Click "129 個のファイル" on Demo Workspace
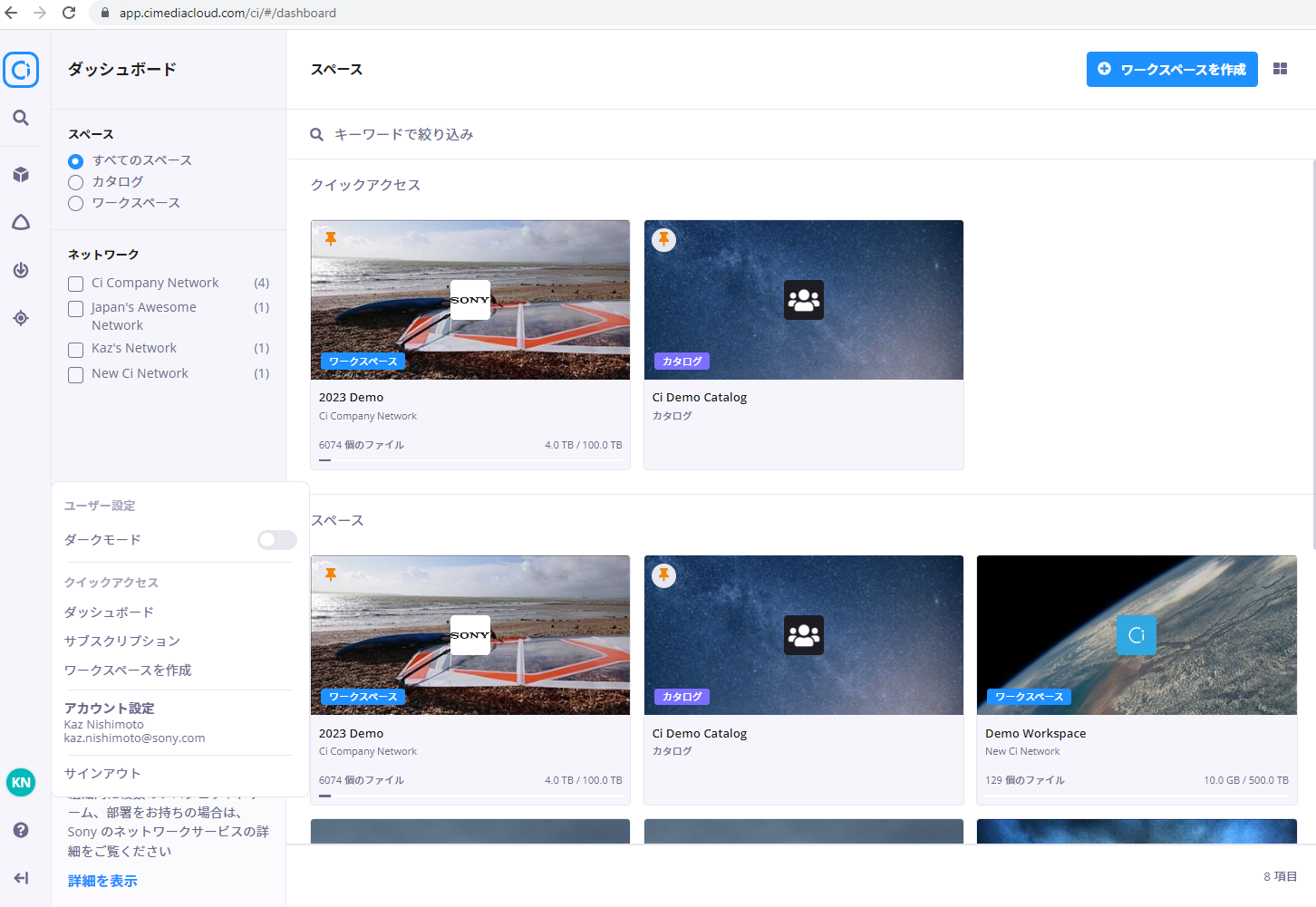This screenshot has width=1316, height=907. click(x=1025, y=780)
